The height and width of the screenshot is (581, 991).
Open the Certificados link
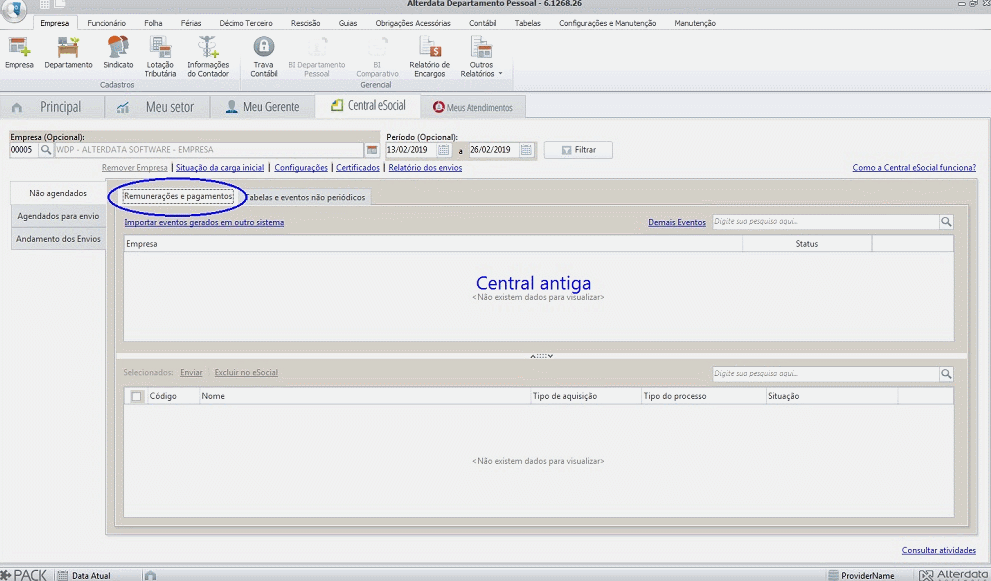coord(358,168)
